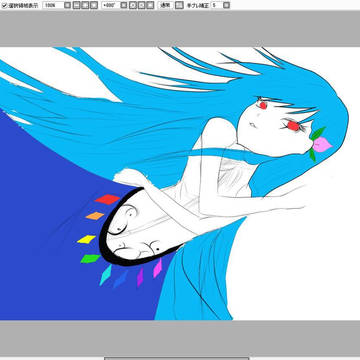Click the icon button right of 通常

pyautogui.click(x=179, y=5)
